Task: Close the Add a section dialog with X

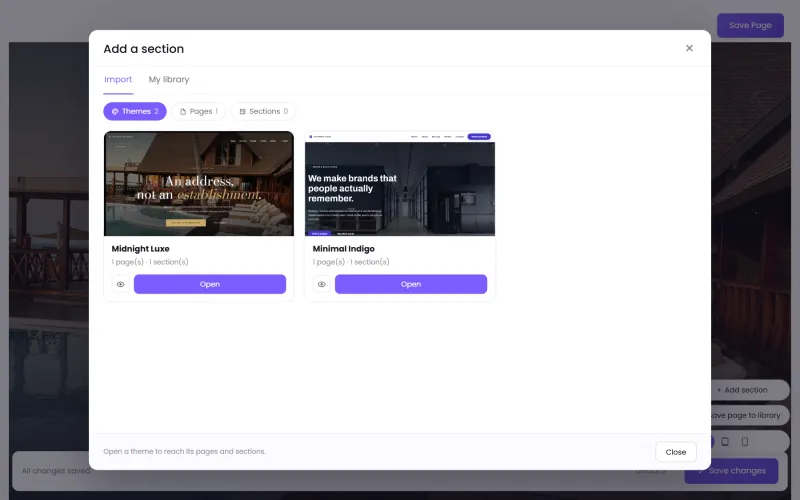Action: coord(689,48)
